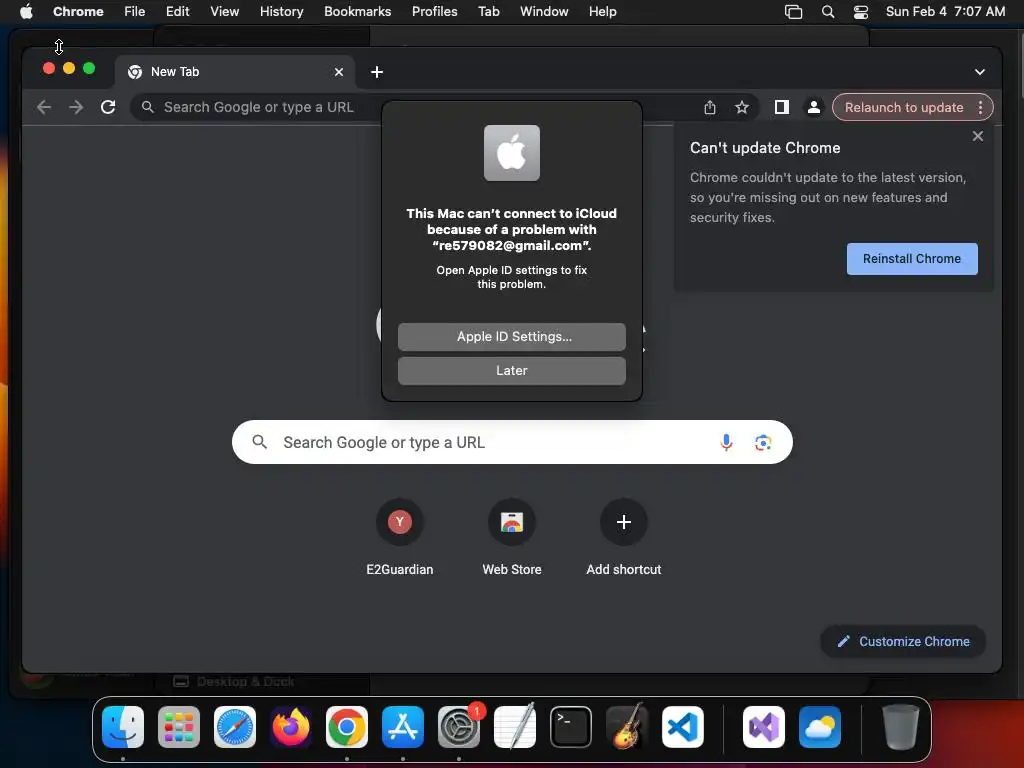1024x768 pixels.
Task: Open Terminal from the Dock
Action: point(571,727)
